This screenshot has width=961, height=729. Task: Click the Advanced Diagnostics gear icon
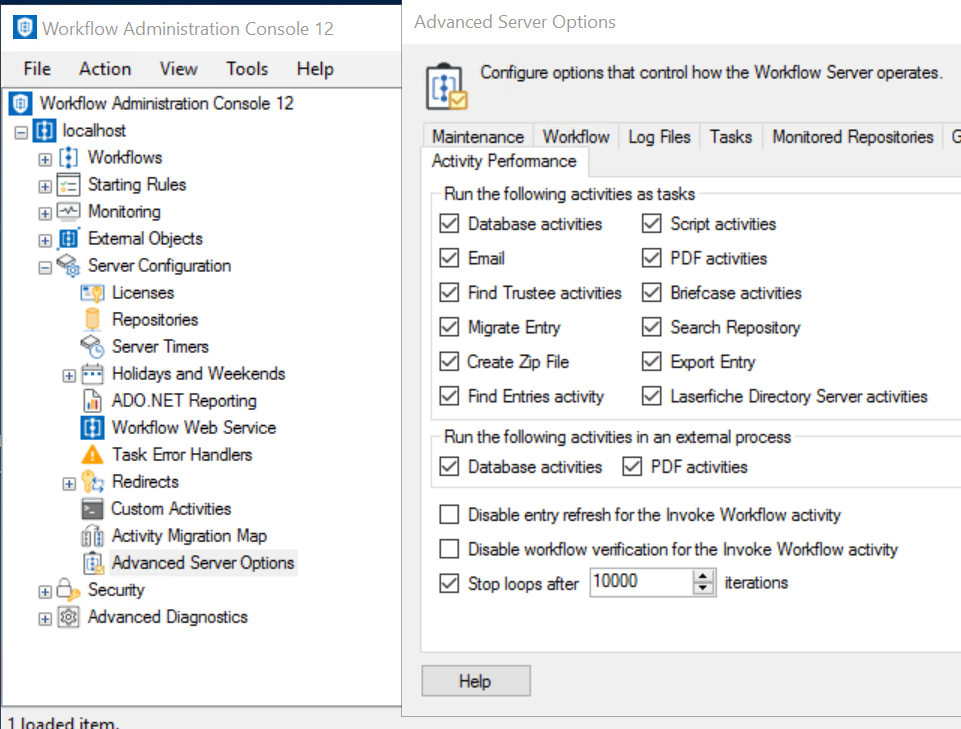coord(69,617)
